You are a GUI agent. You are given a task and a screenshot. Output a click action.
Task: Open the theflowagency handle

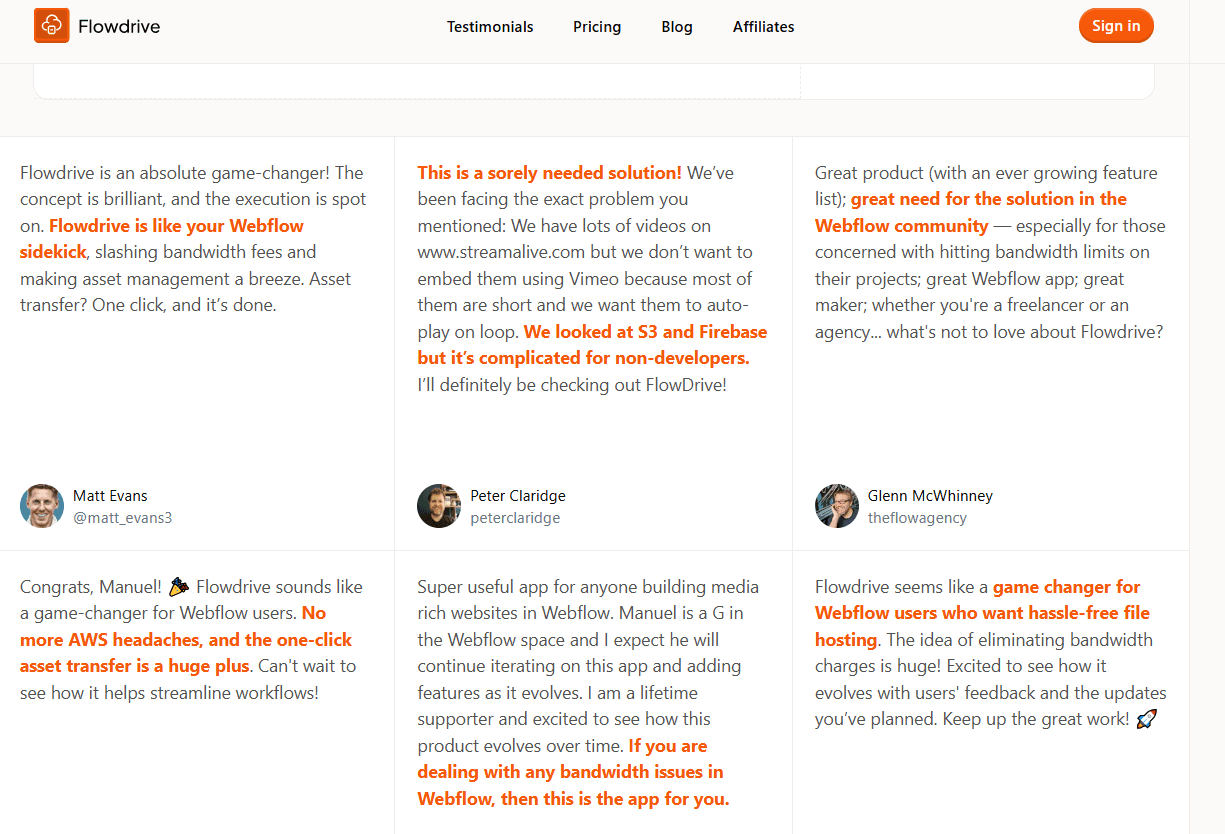tap(917, 518)
